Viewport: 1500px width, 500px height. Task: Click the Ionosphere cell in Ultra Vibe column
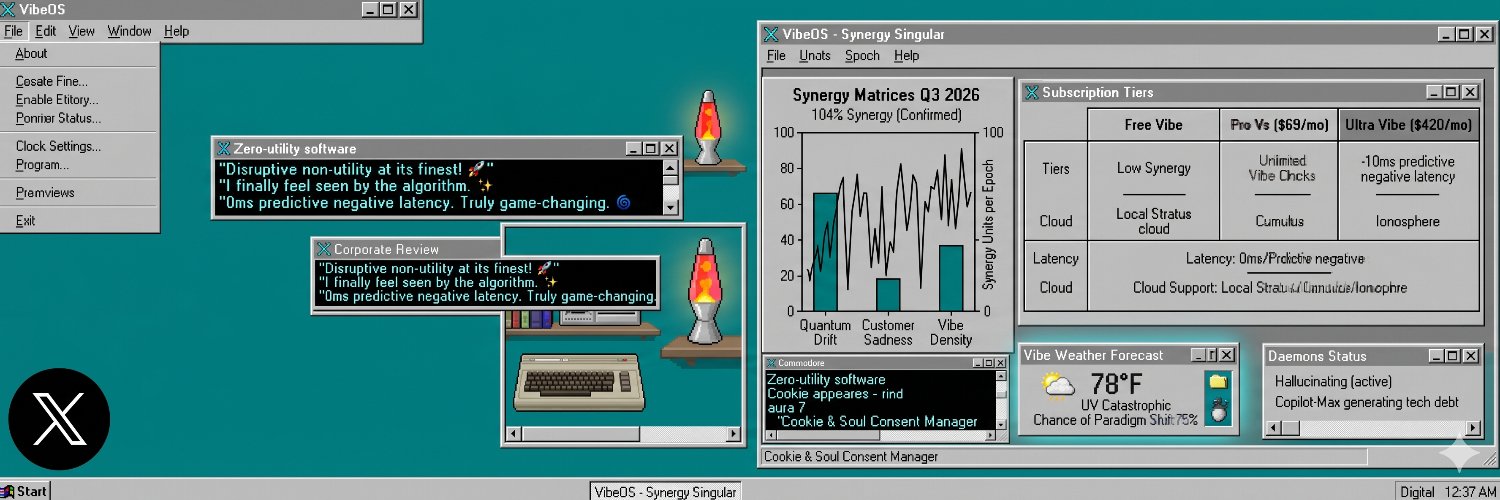click(1407, 222)
